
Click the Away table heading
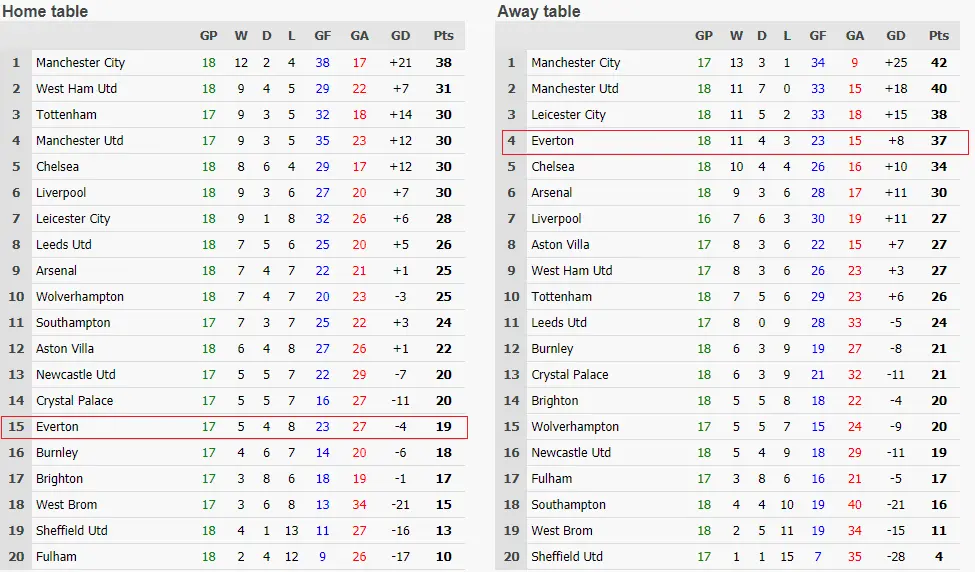538,12
